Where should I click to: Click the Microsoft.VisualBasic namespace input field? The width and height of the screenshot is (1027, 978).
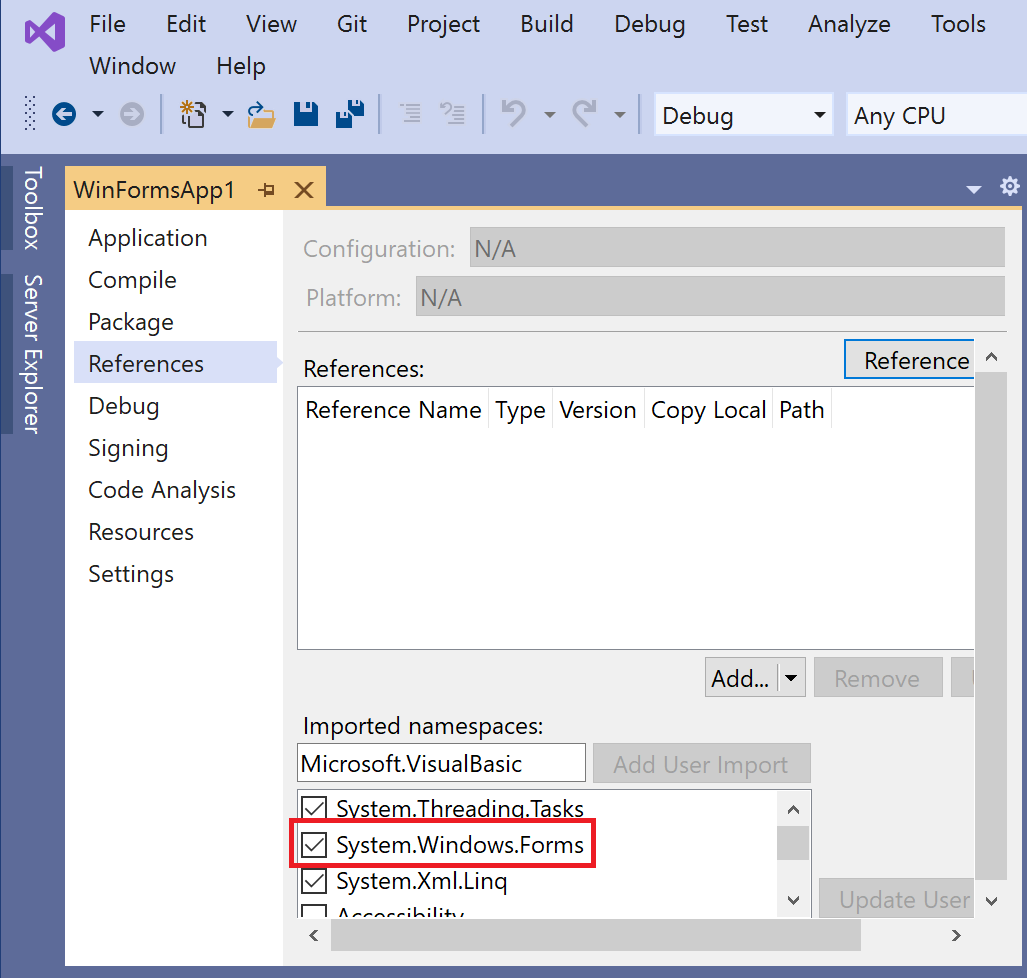tap(441, 763)
